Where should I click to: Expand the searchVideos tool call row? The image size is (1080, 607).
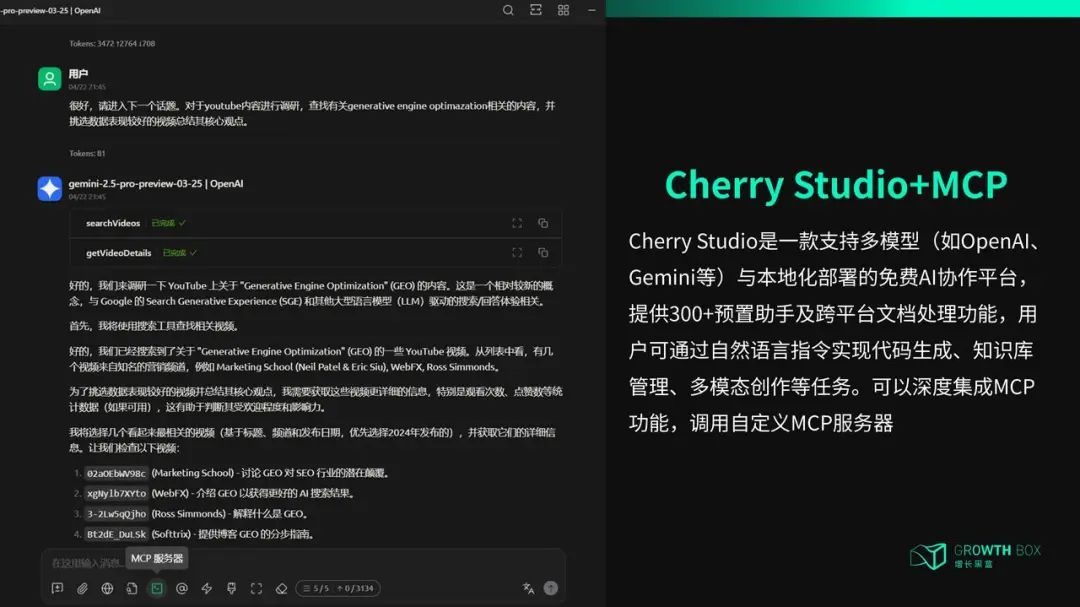[x=315, y=223]
